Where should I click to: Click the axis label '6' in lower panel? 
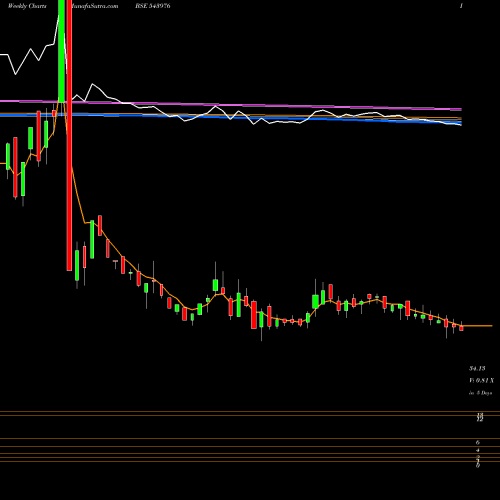pyautogui.click(x=478, y=443)
